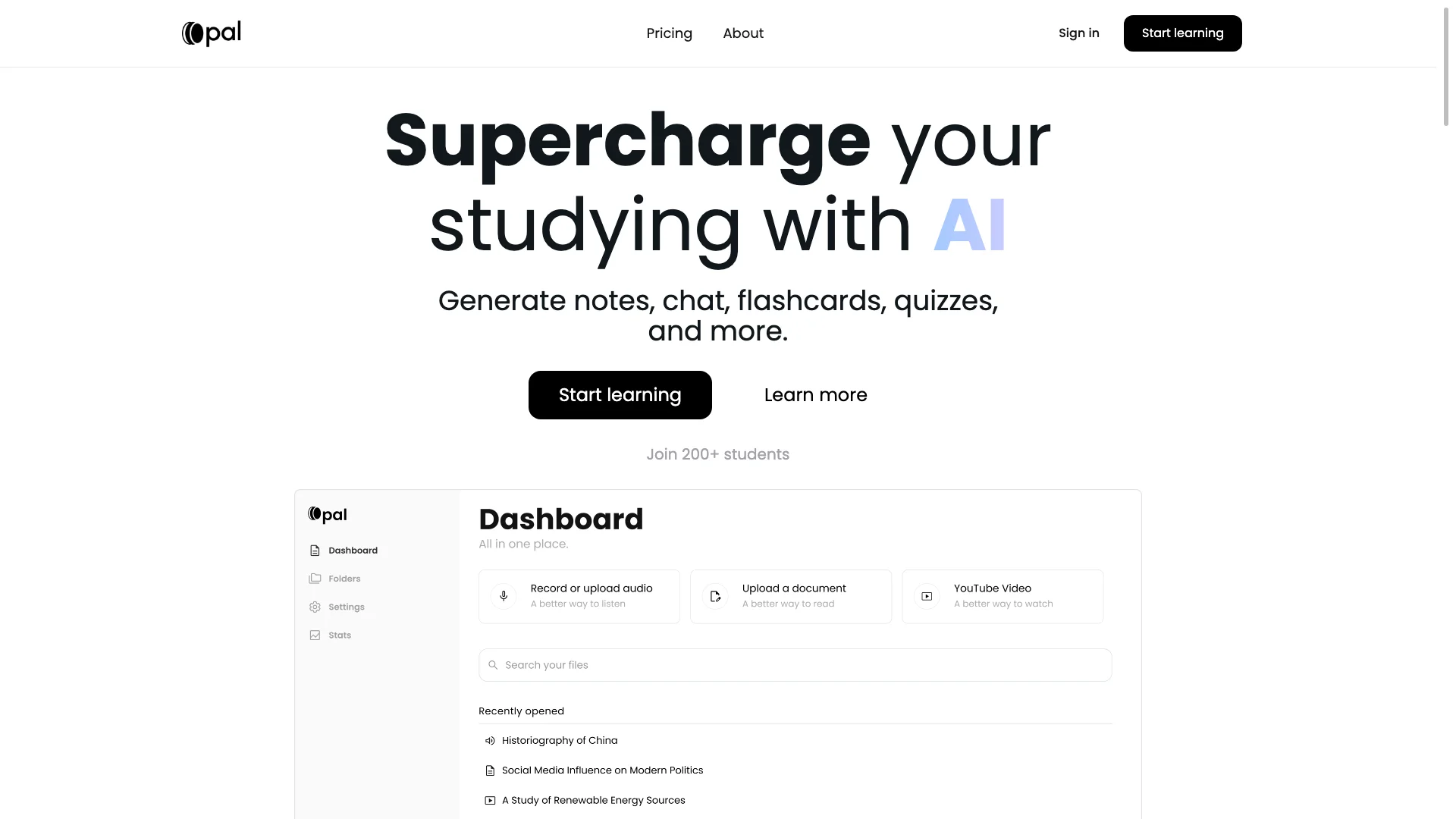
Task: Click the Opal logo icon top left
Action: (x=191, y=32)
